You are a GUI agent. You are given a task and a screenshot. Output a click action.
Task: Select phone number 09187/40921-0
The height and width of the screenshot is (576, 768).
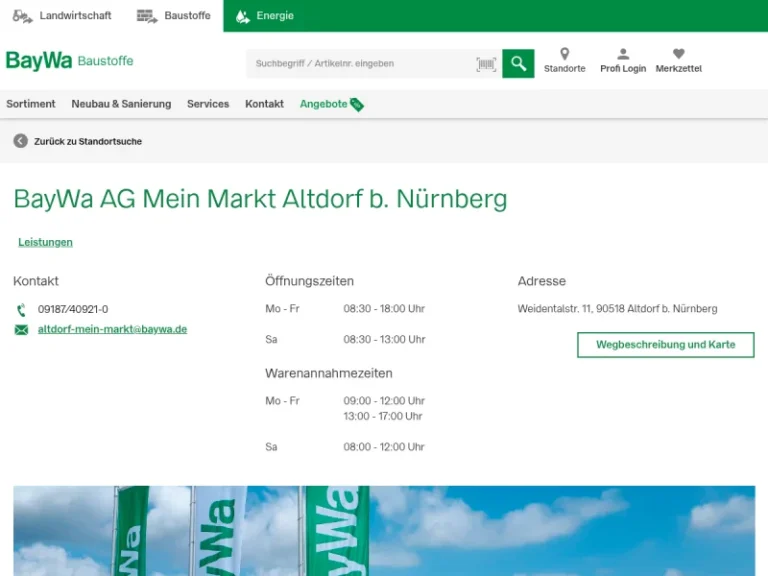[x=73, y=310]
